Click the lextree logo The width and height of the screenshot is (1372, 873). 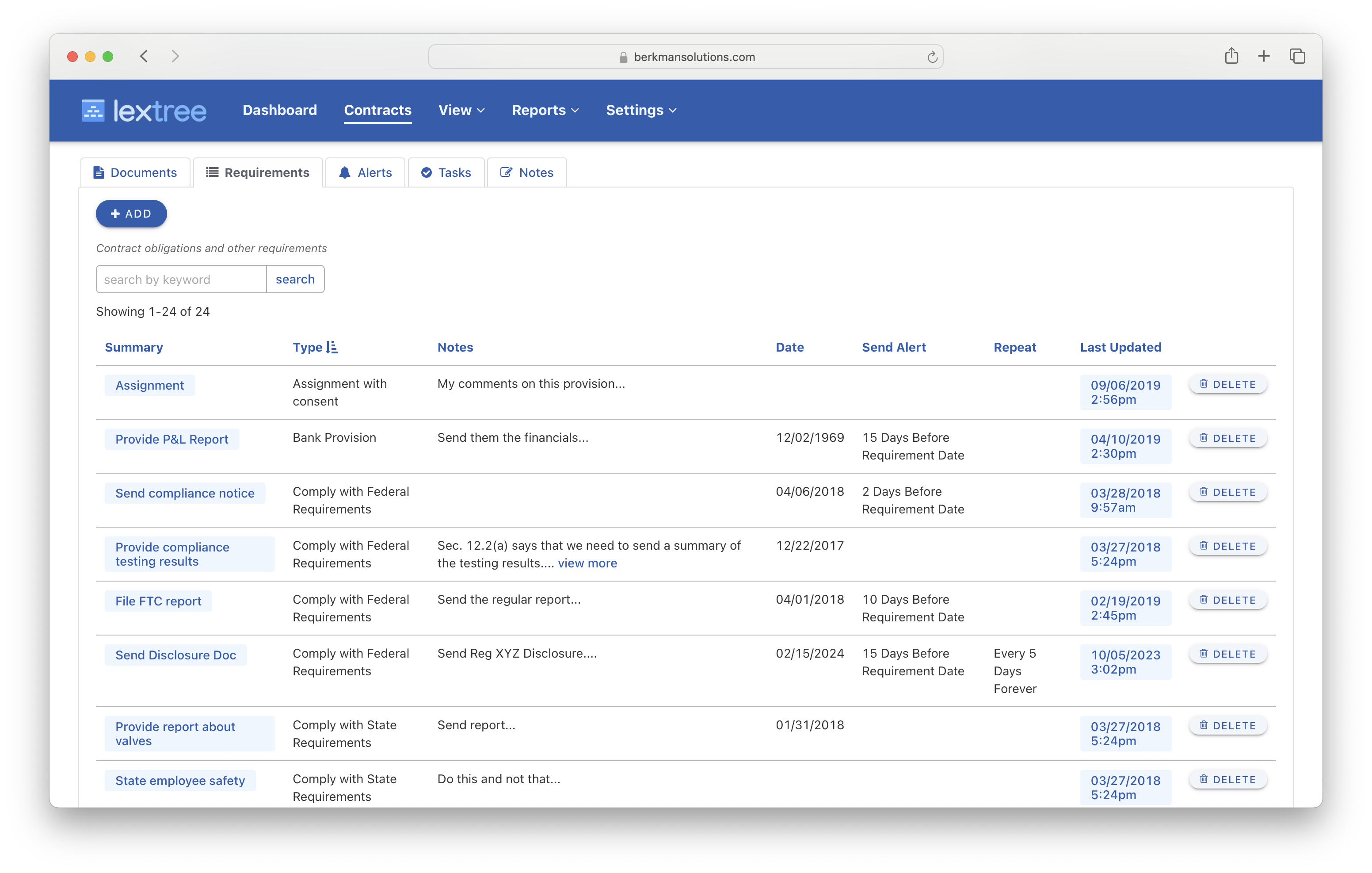[144, 111]
